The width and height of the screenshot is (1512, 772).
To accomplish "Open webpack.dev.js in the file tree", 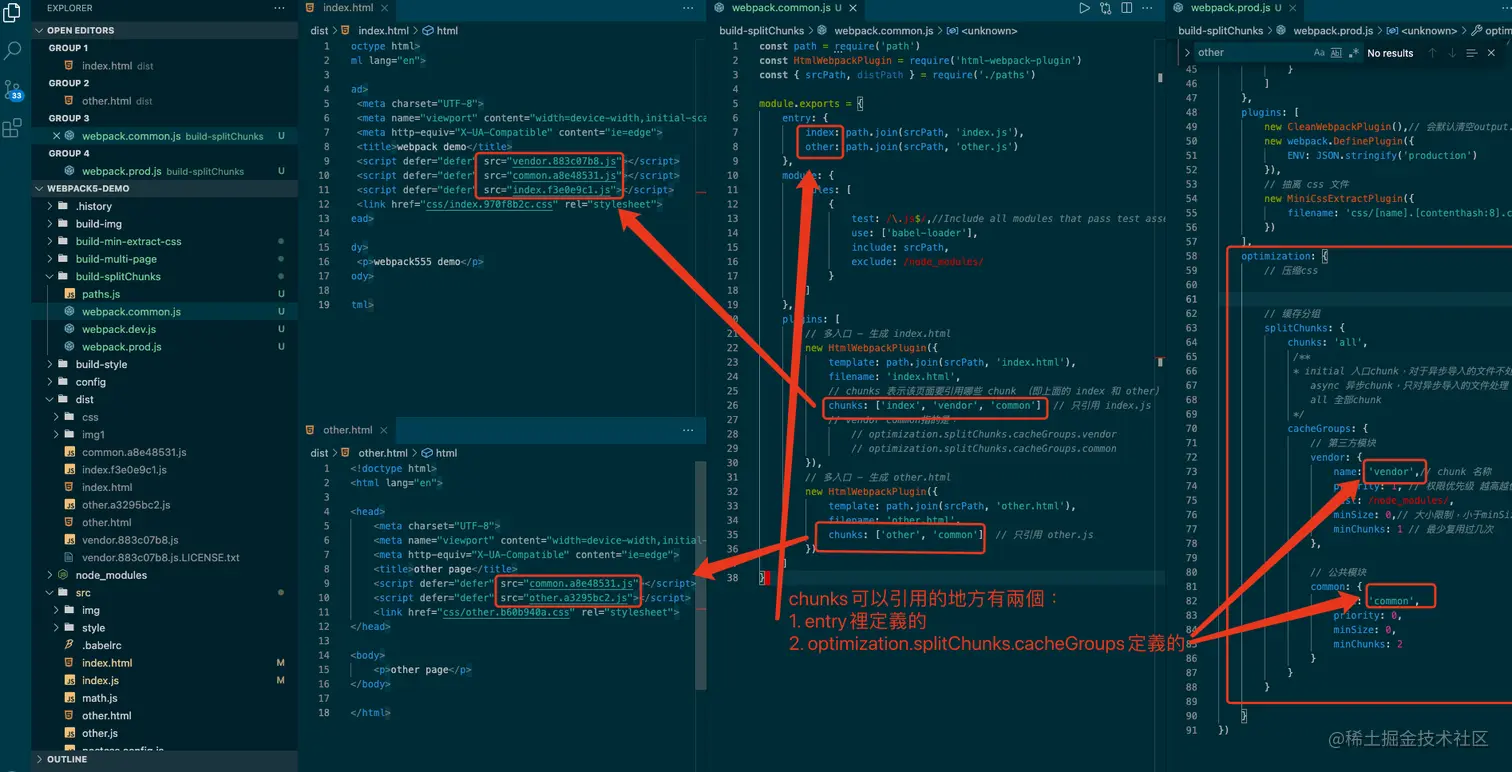I will click(165, 329).
